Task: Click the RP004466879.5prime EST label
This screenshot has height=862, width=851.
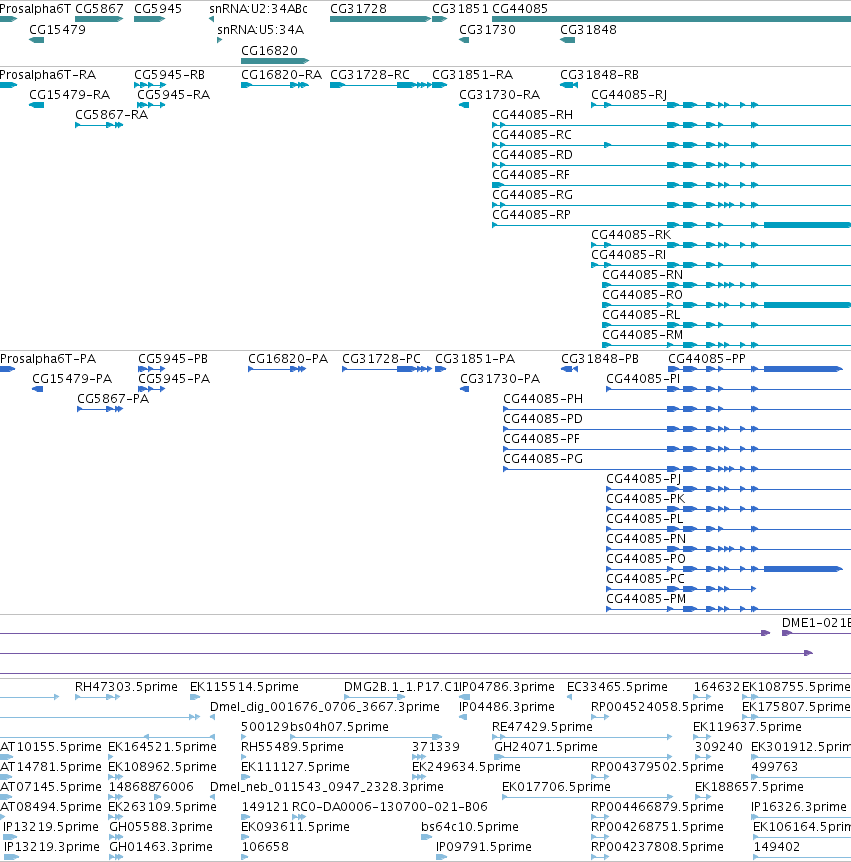Action: [657, 806]
